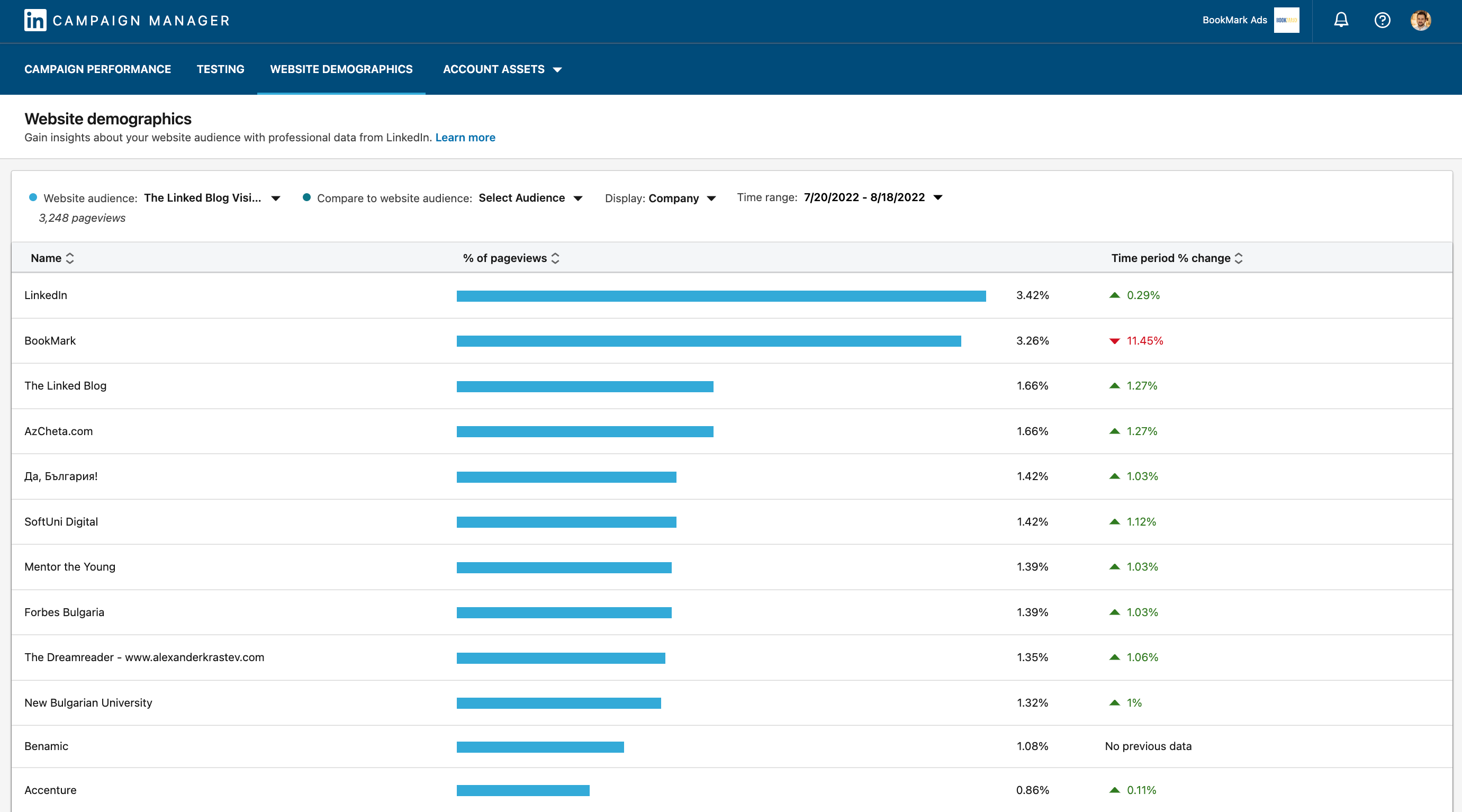
Task: Click the Campaign Manager title text
Action: coord(141,21)
